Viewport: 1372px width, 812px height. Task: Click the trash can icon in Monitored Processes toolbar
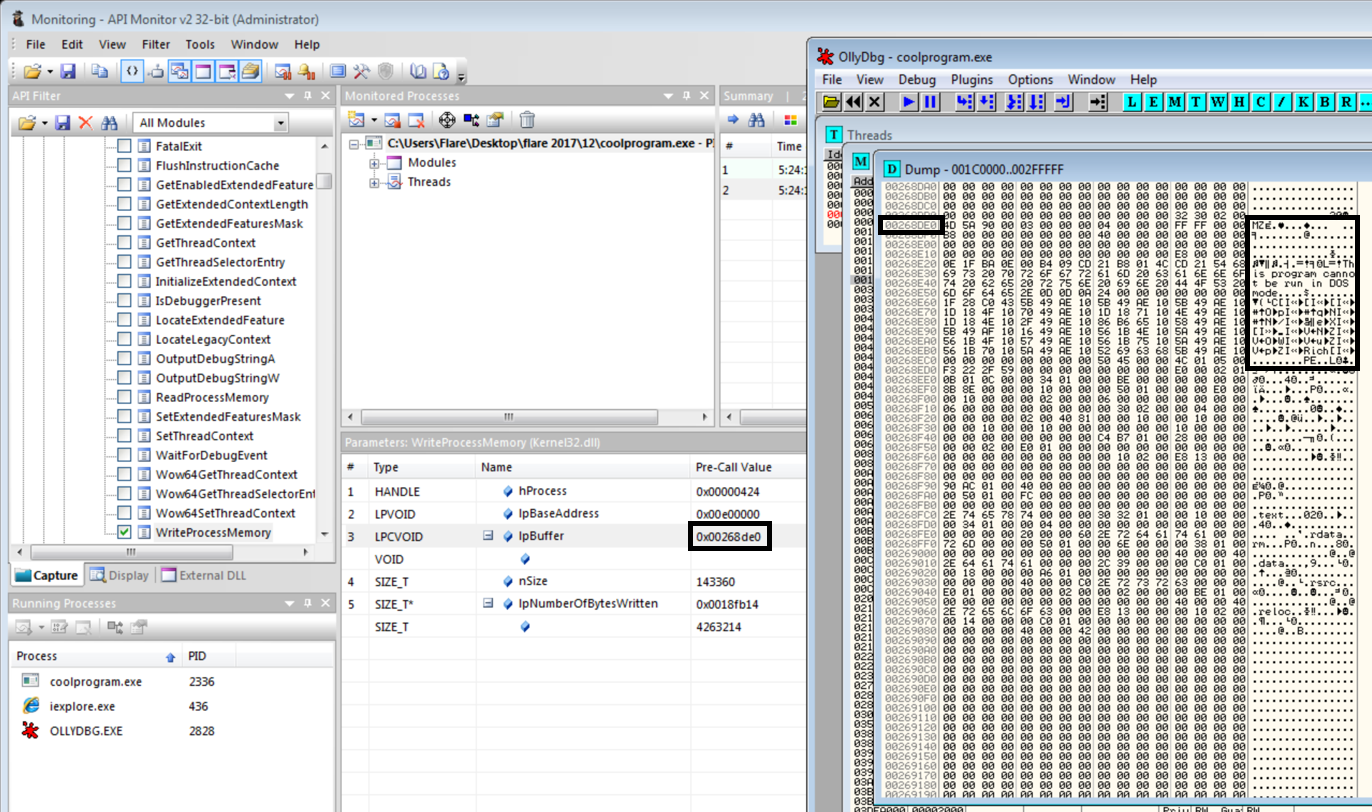[x=527, y=120]
